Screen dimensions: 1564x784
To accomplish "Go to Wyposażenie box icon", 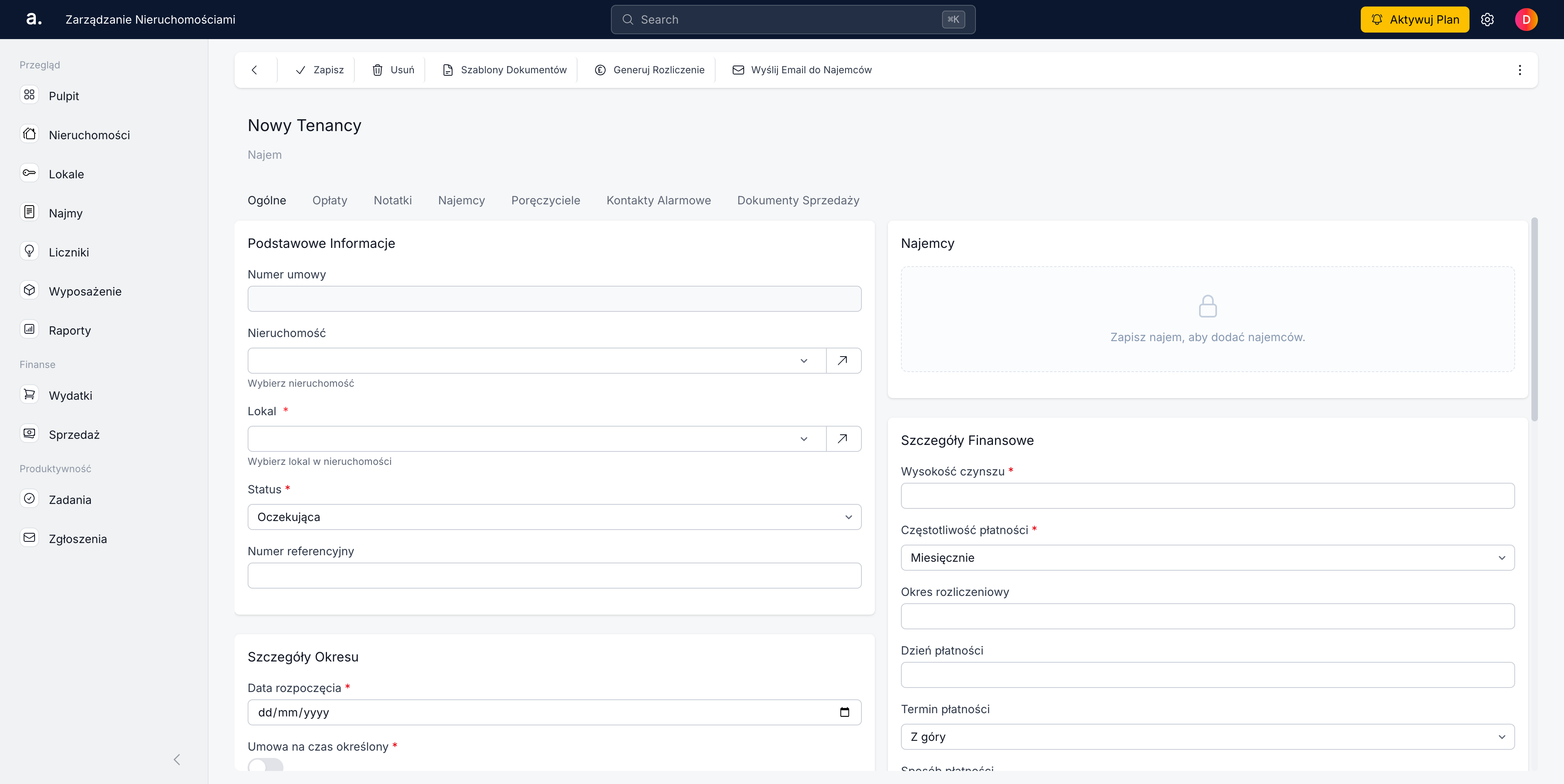I will (x=29, y=291).
